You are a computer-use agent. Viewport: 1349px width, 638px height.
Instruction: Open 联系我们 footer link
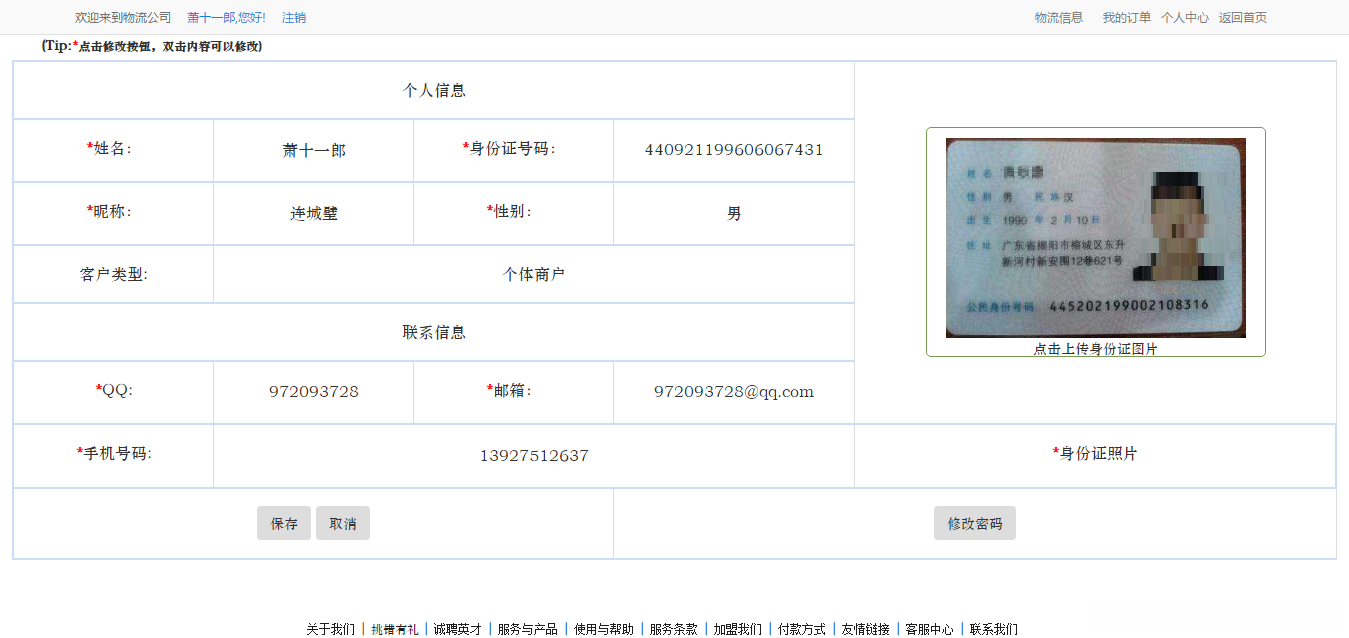coord(994,629)
